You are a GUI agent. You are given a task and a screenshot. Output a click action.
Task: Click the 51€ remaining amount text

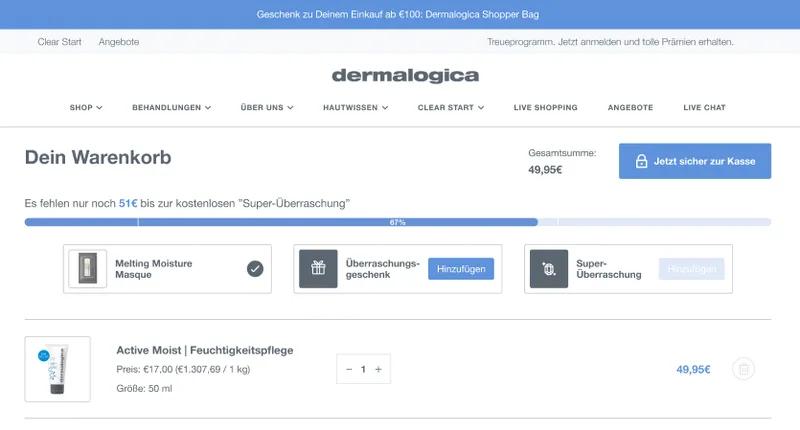128,203
